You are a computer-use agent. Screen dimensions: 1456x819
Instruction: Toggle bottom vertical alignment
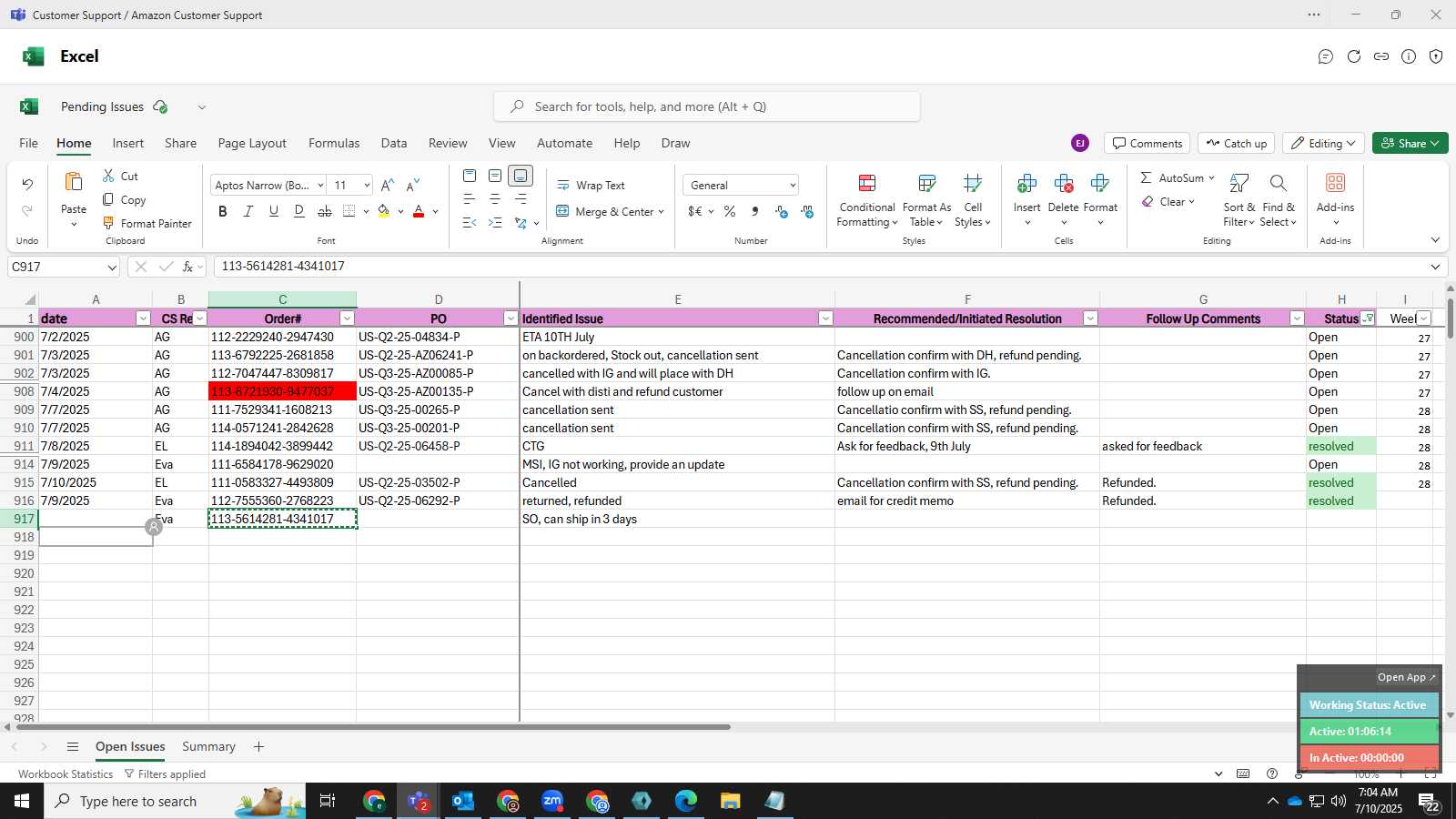521,176
